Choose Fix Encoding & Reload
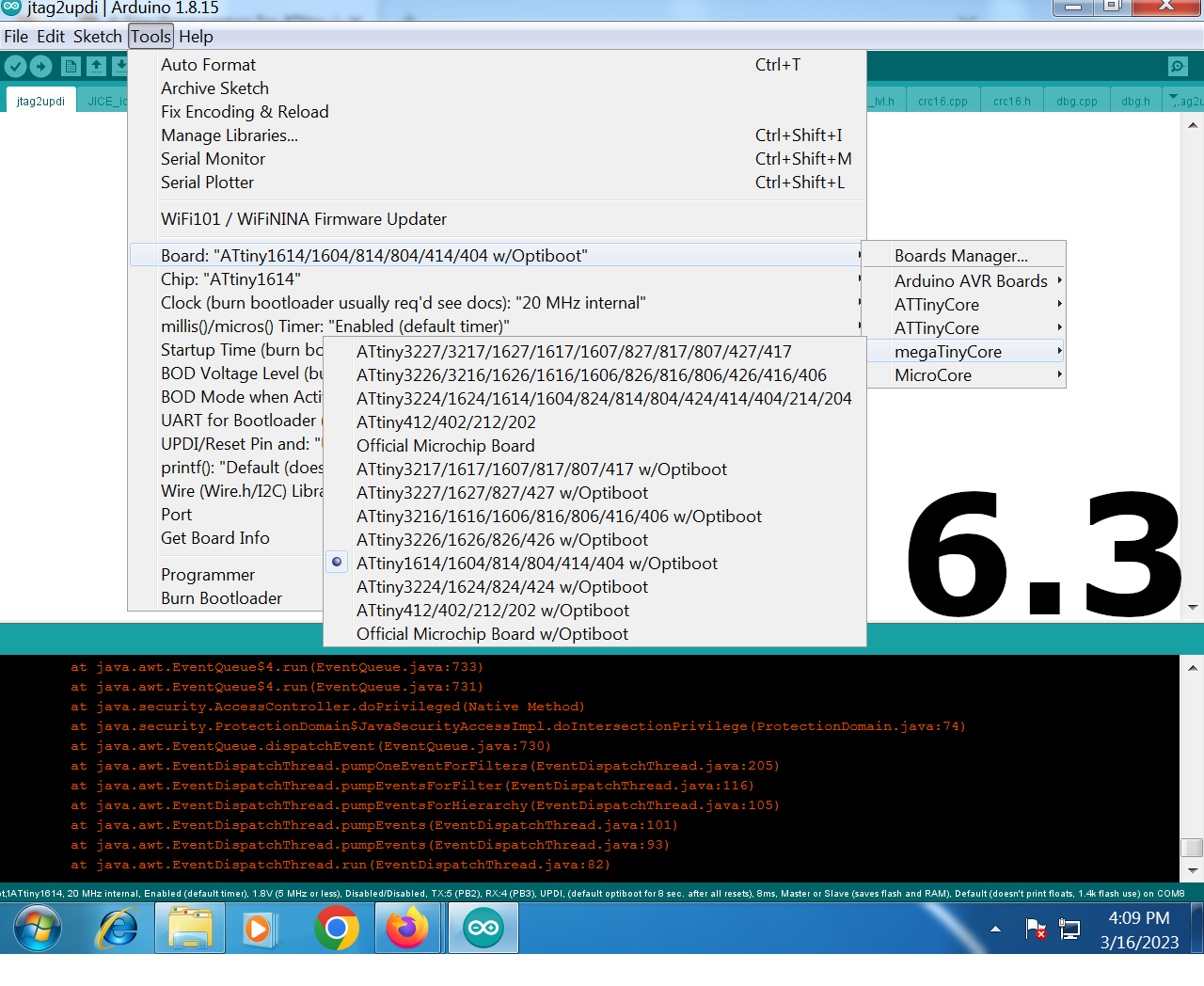1204x986 pixels. click(497, 112)
